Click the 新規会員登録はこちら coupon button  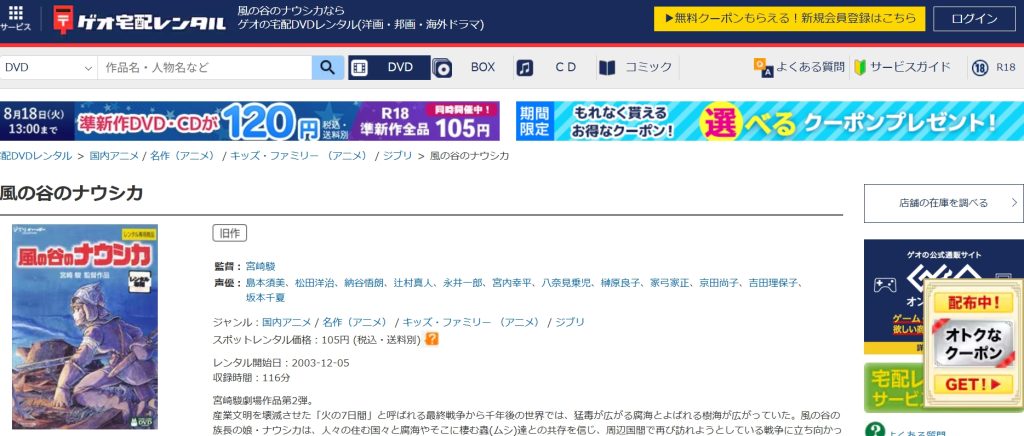[x=790, y=18]
